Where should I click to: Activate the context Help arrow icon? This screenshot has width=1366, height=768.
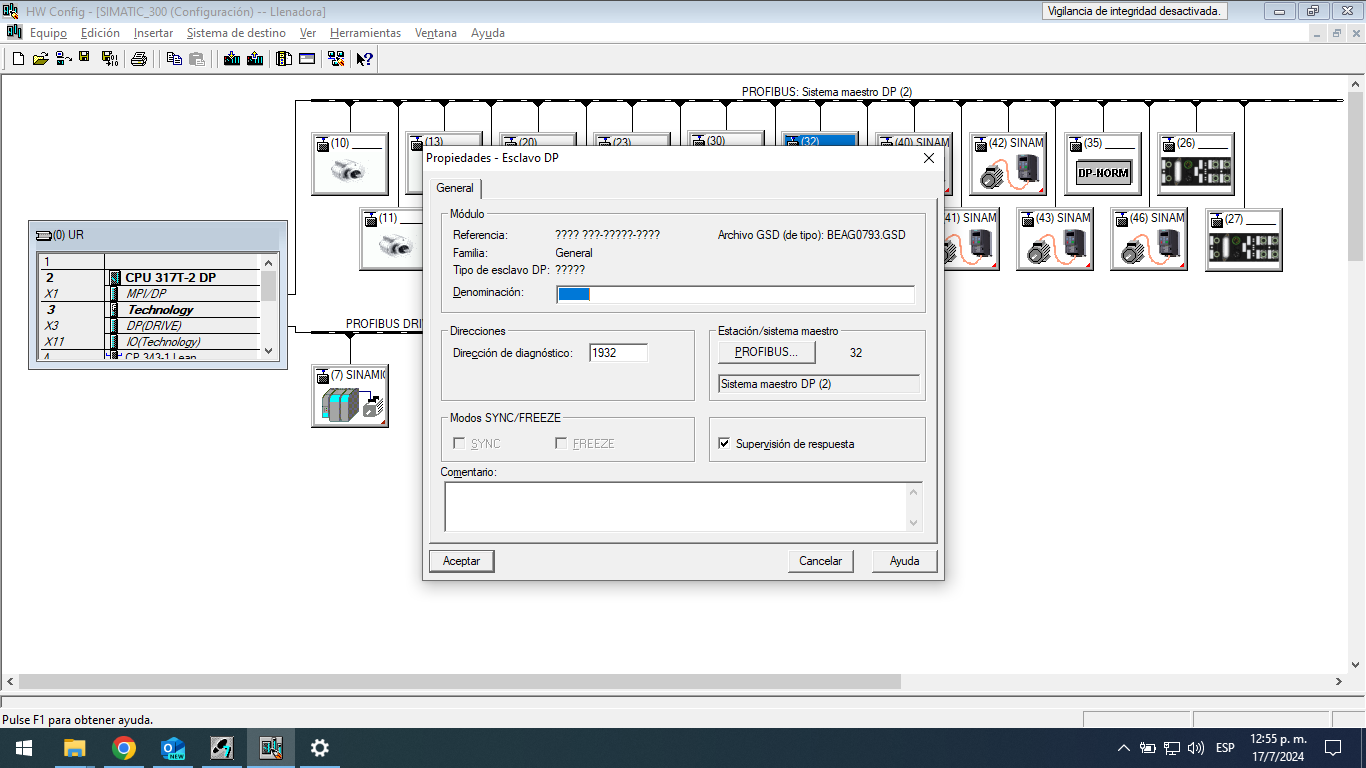click(x=365, y=59)
